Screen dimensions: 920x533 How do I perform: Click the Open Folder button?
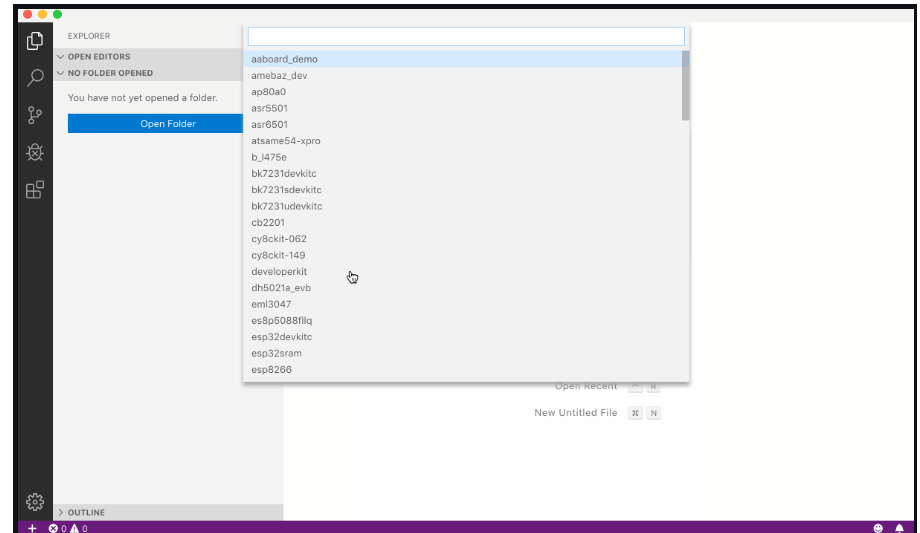tap(155, 123)
